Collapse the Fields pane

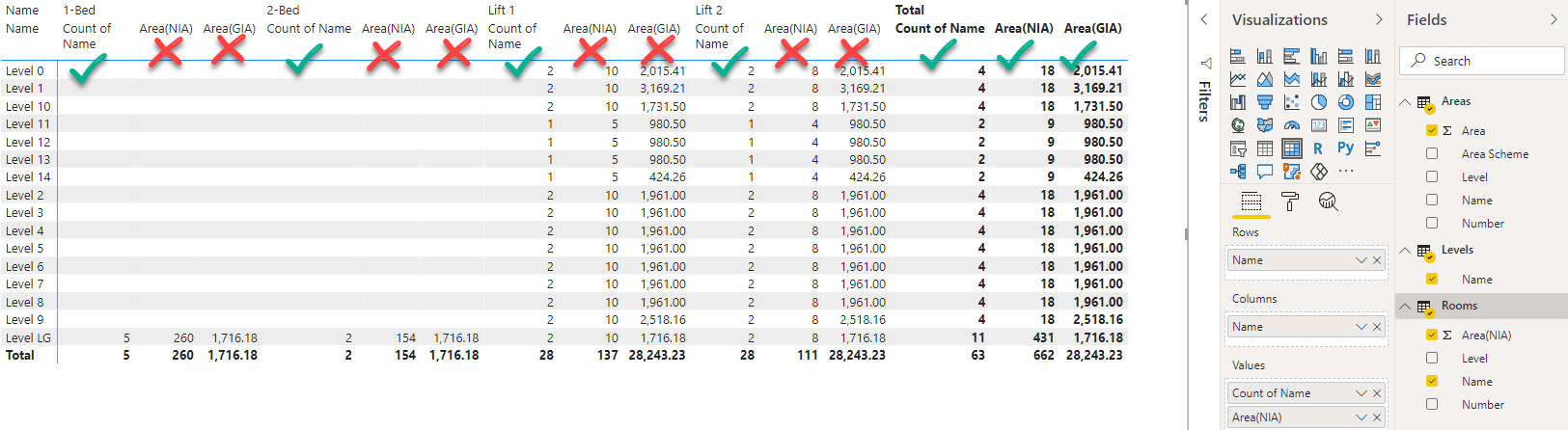pyautogui.click(x=1554, y=19)
